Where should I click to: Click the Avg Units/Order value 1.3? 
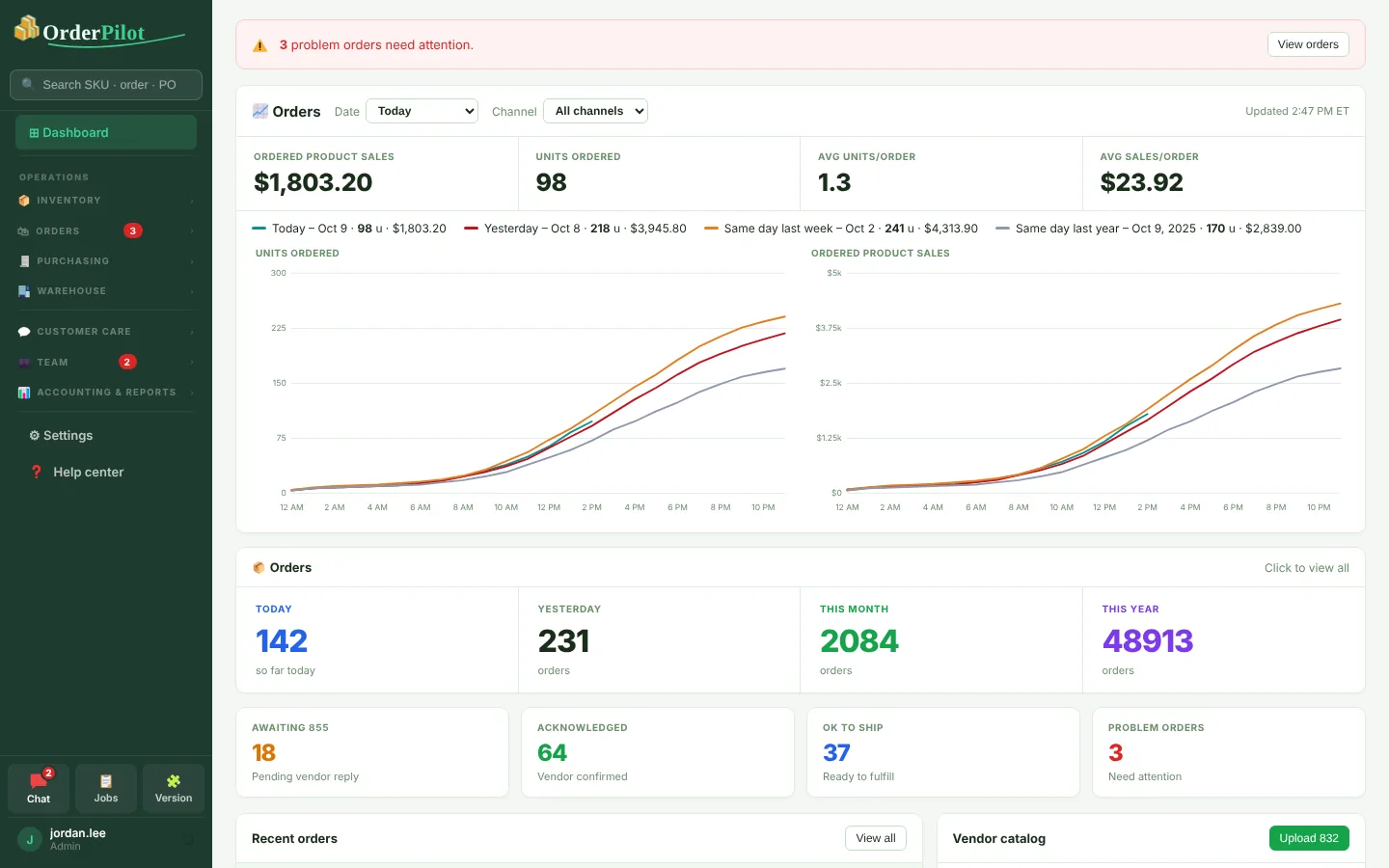pos(834,182)
